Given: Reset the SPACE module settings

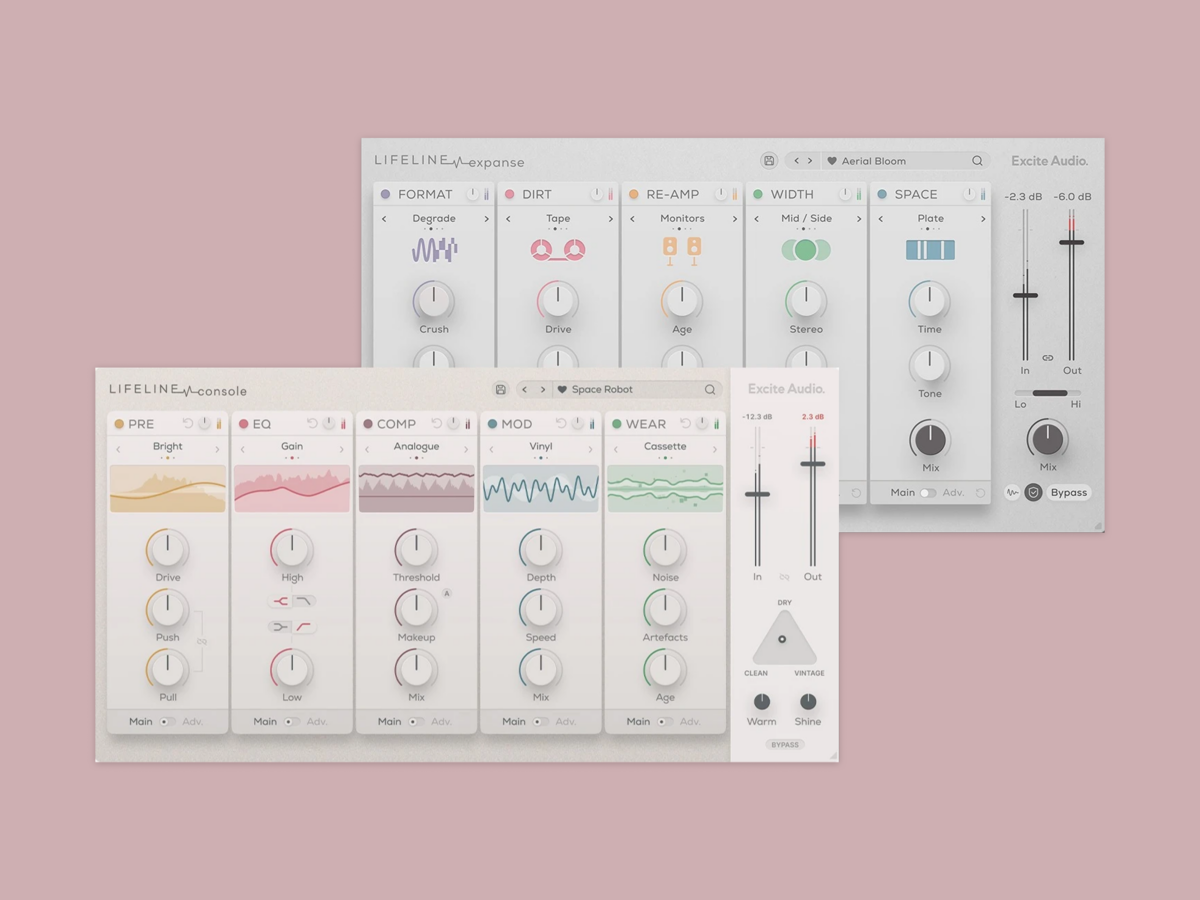Looking at the screenshot, I should tap(980, 493).
